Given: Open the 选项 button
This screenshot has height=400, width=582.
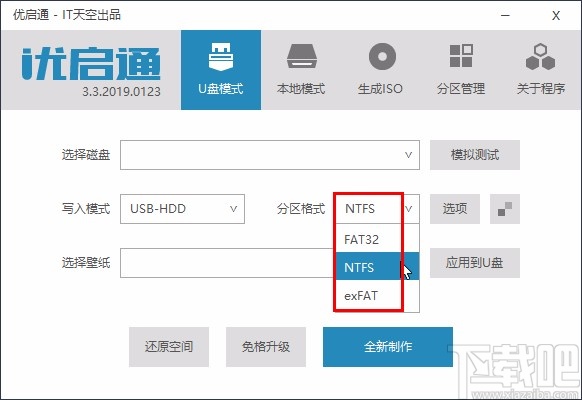Looking at the screenshot, I should click(455, 209).
